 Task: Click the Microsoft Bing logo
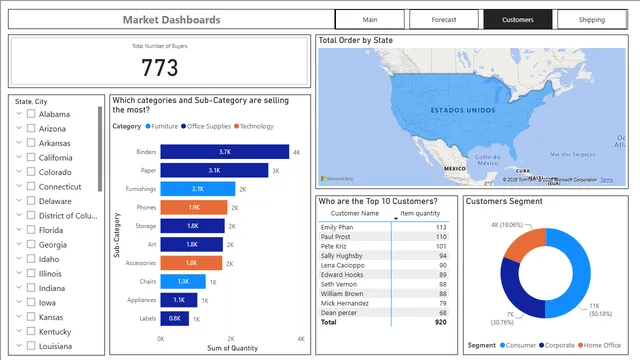337,179
